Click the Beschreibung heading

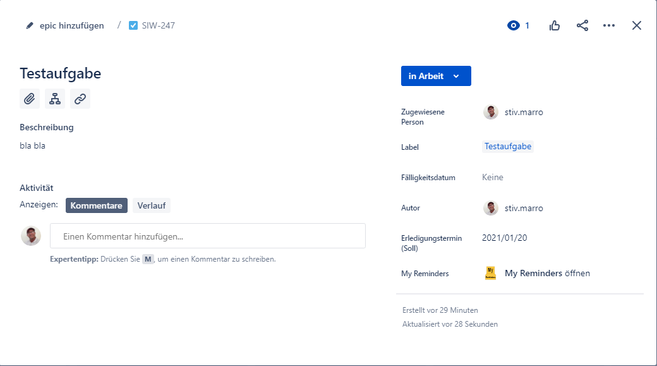click(x=47, y=127)
